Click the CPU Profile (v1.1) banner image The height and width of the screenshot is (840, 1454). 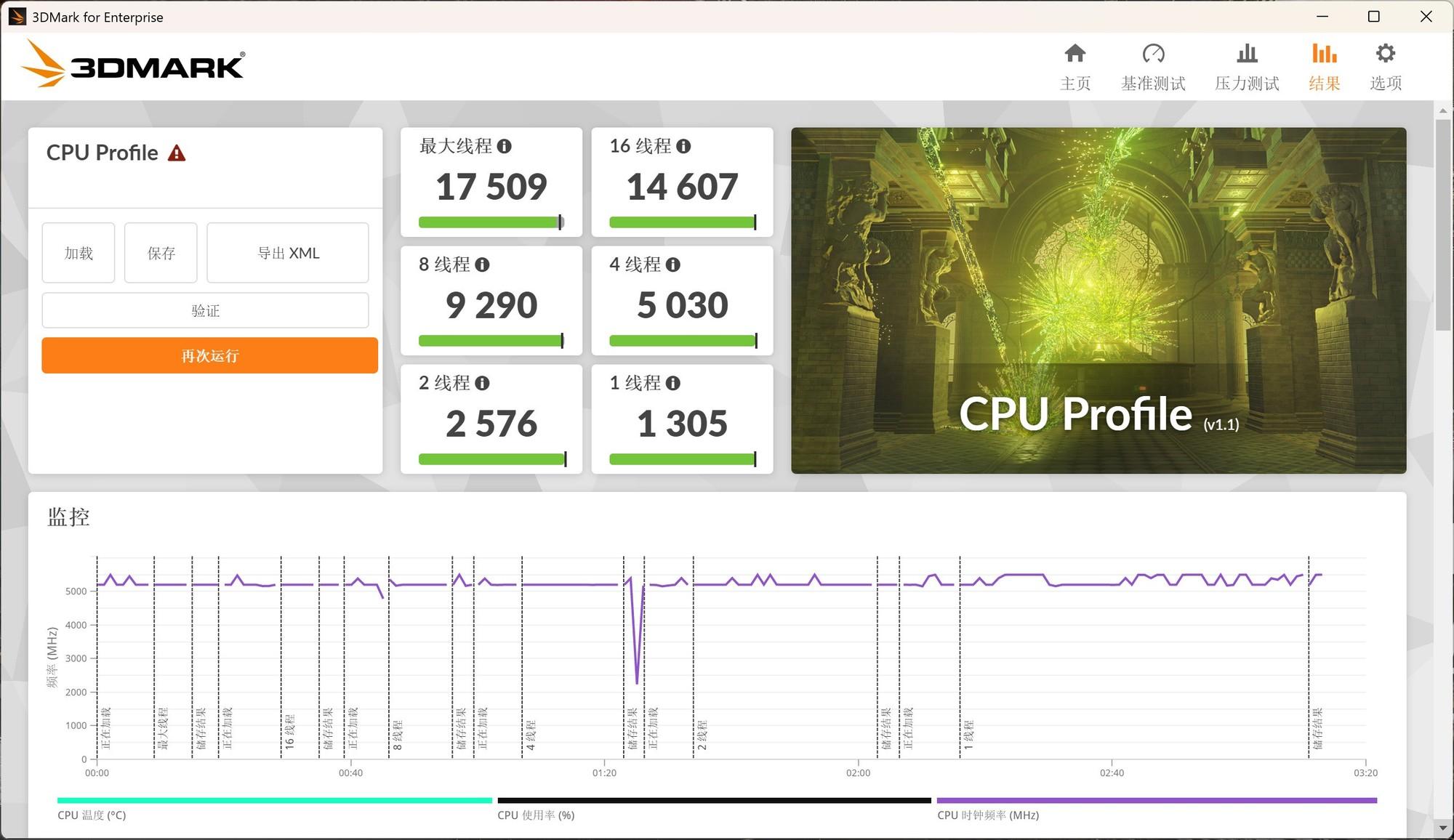click(x=1098, y=300)
